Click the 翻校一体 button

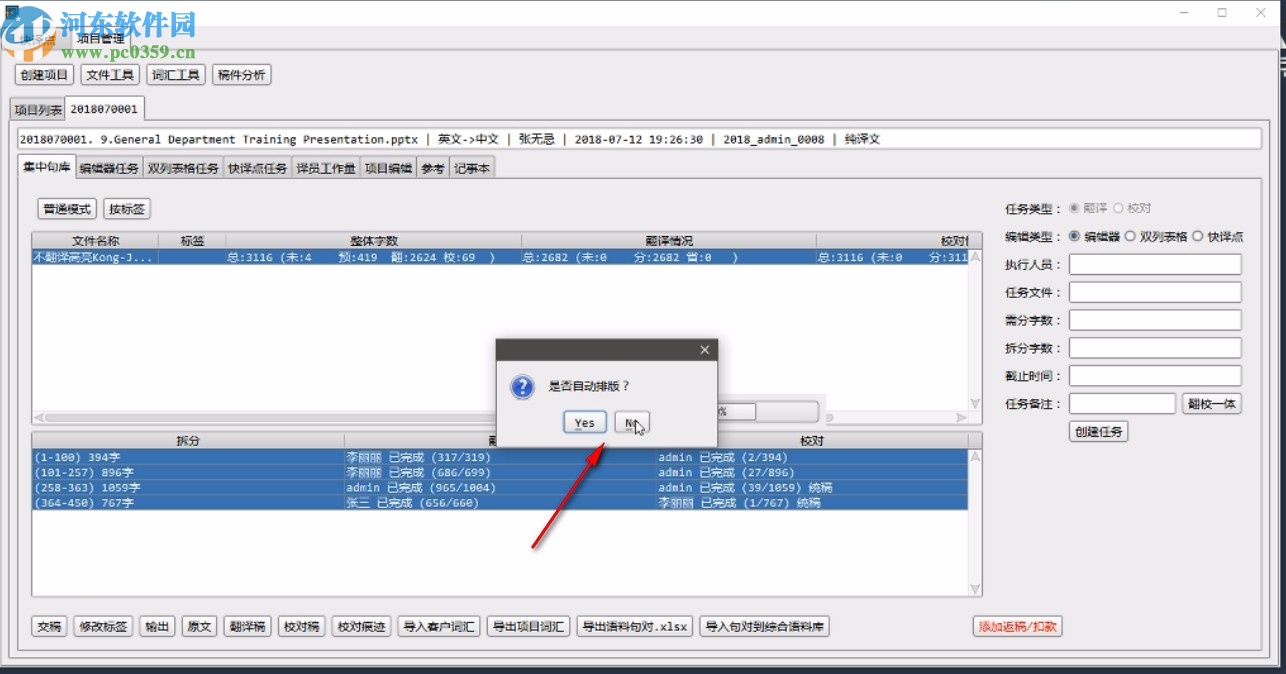coord(1212,404)
